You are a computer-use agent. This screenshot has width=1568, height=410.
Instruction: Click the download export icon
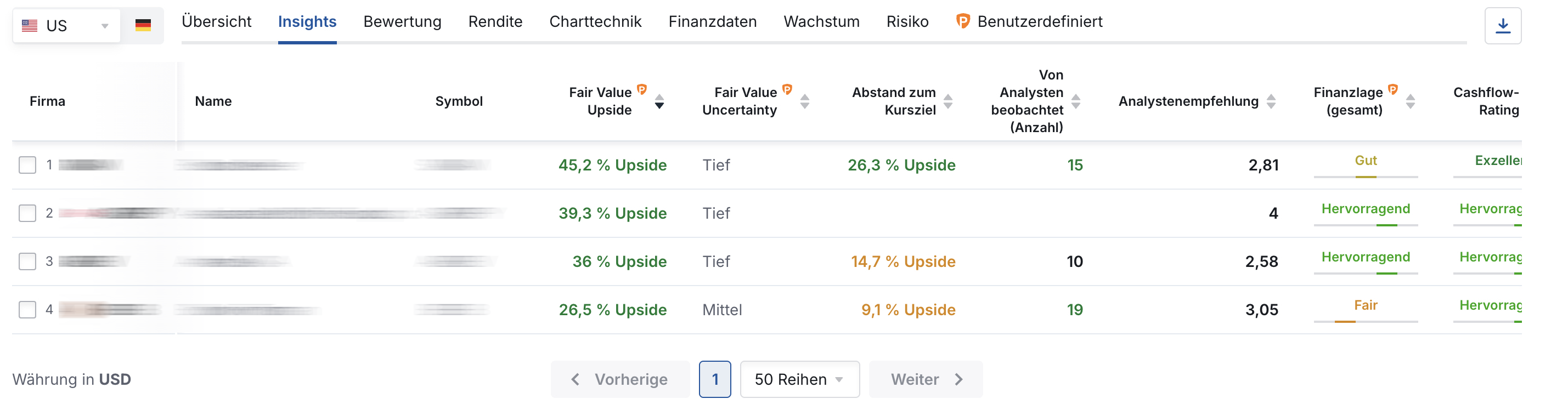point(1502,26)
